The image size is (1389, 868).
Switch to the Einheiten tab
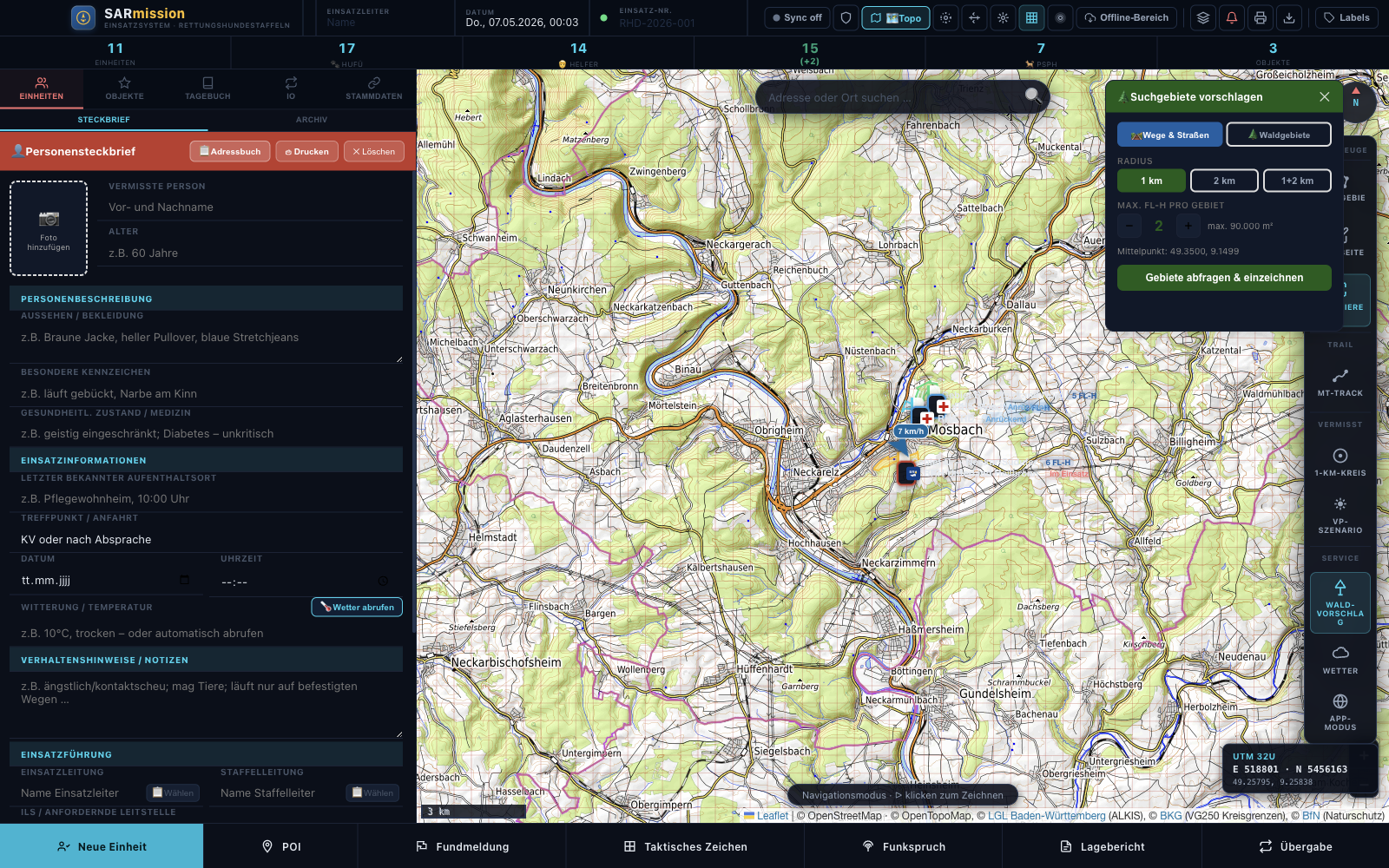coord(42,89)
